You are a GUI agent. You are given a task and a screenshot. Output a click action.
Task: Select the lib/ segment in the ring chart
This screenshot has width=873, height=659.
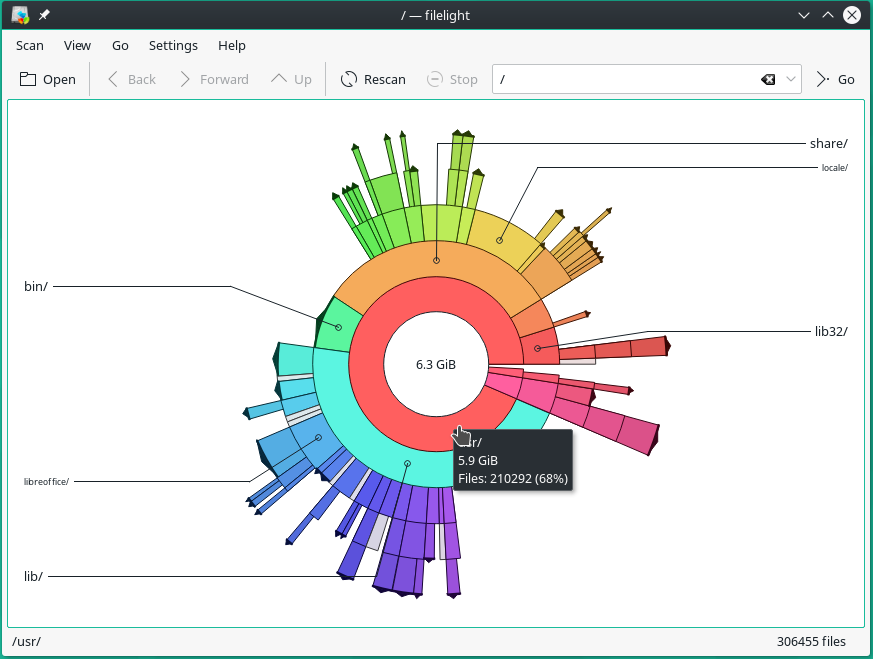point(406,463)
